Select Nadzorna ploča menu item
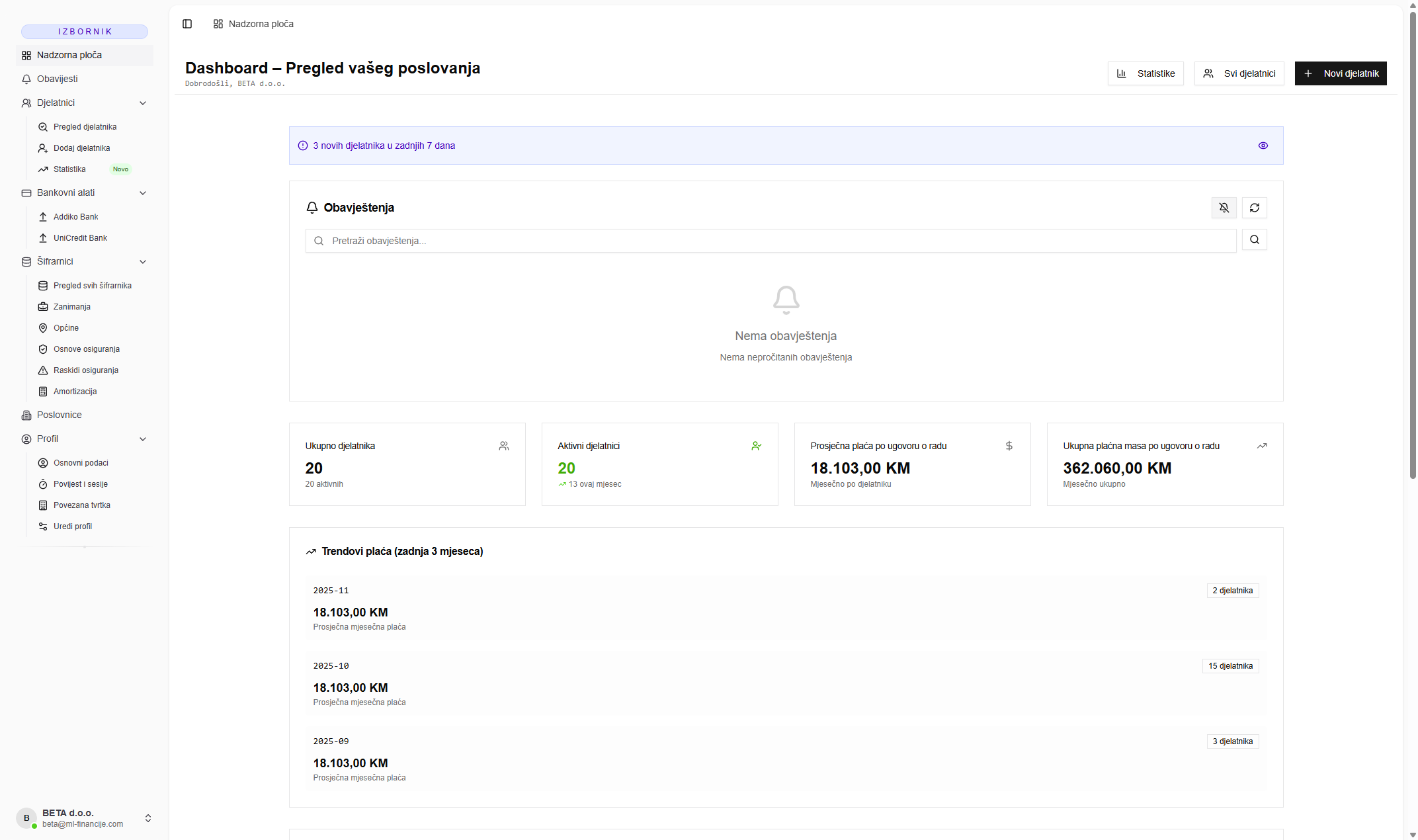The width and height of the screenshot is (1418, 840). (69, 55)
